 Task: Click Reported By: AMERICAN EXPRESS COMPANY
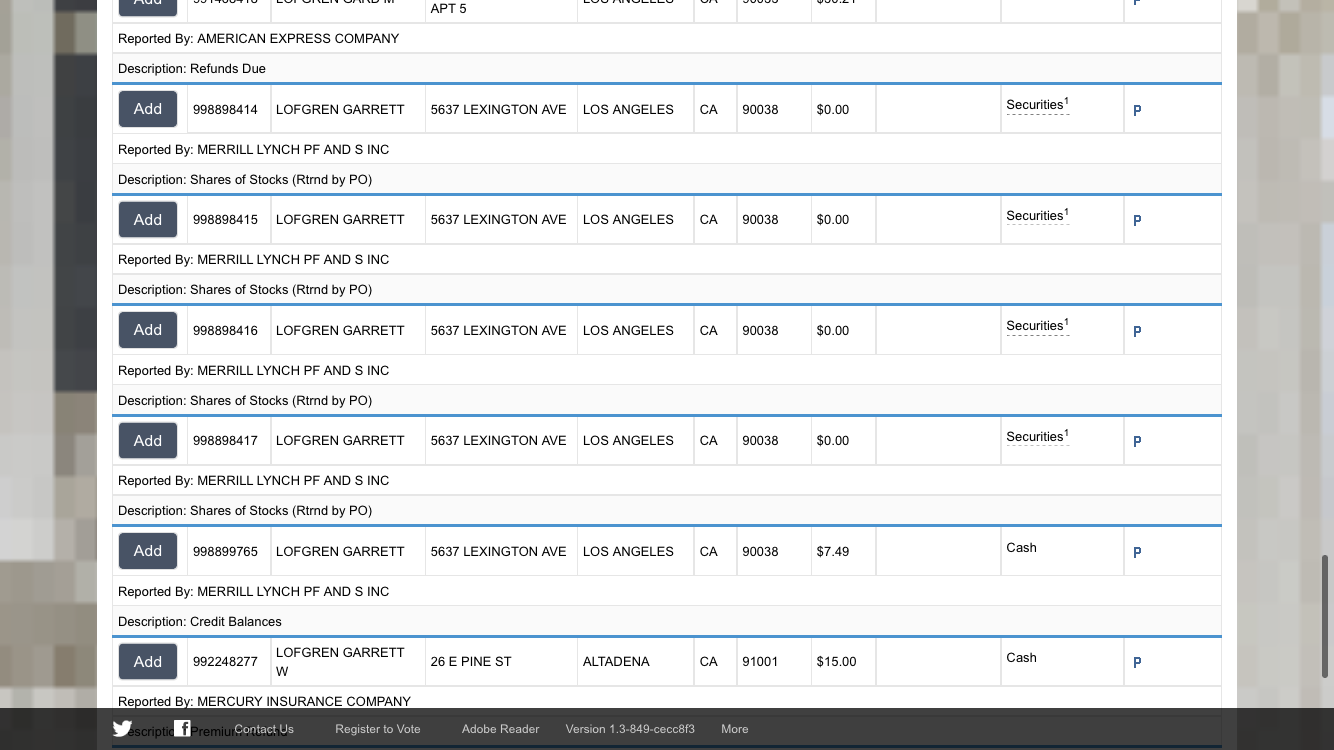click(258, 38)
